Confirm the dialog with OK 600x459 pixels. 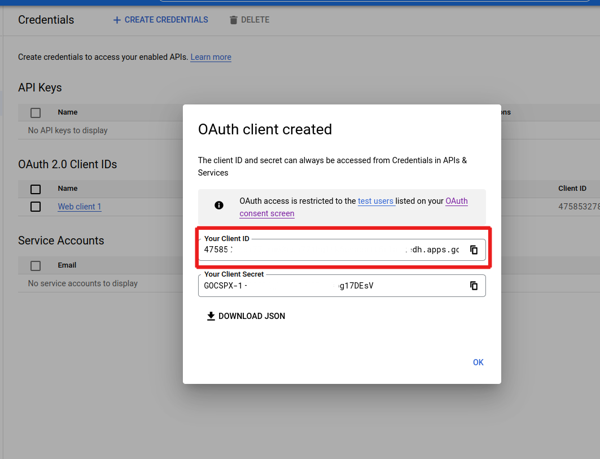point(478,362)
